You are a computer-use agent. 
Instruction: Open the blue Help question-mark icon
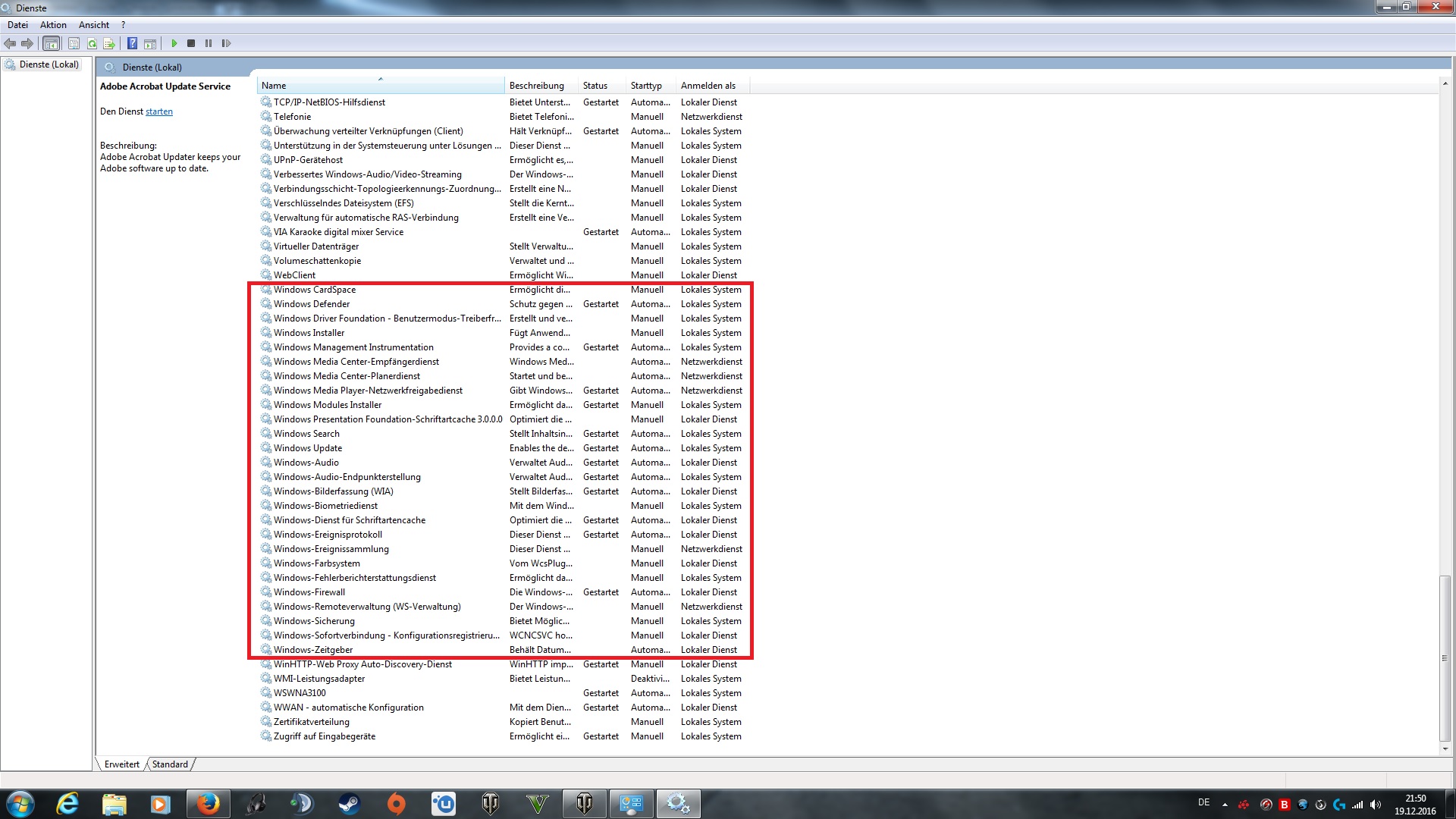pos(132,44)
